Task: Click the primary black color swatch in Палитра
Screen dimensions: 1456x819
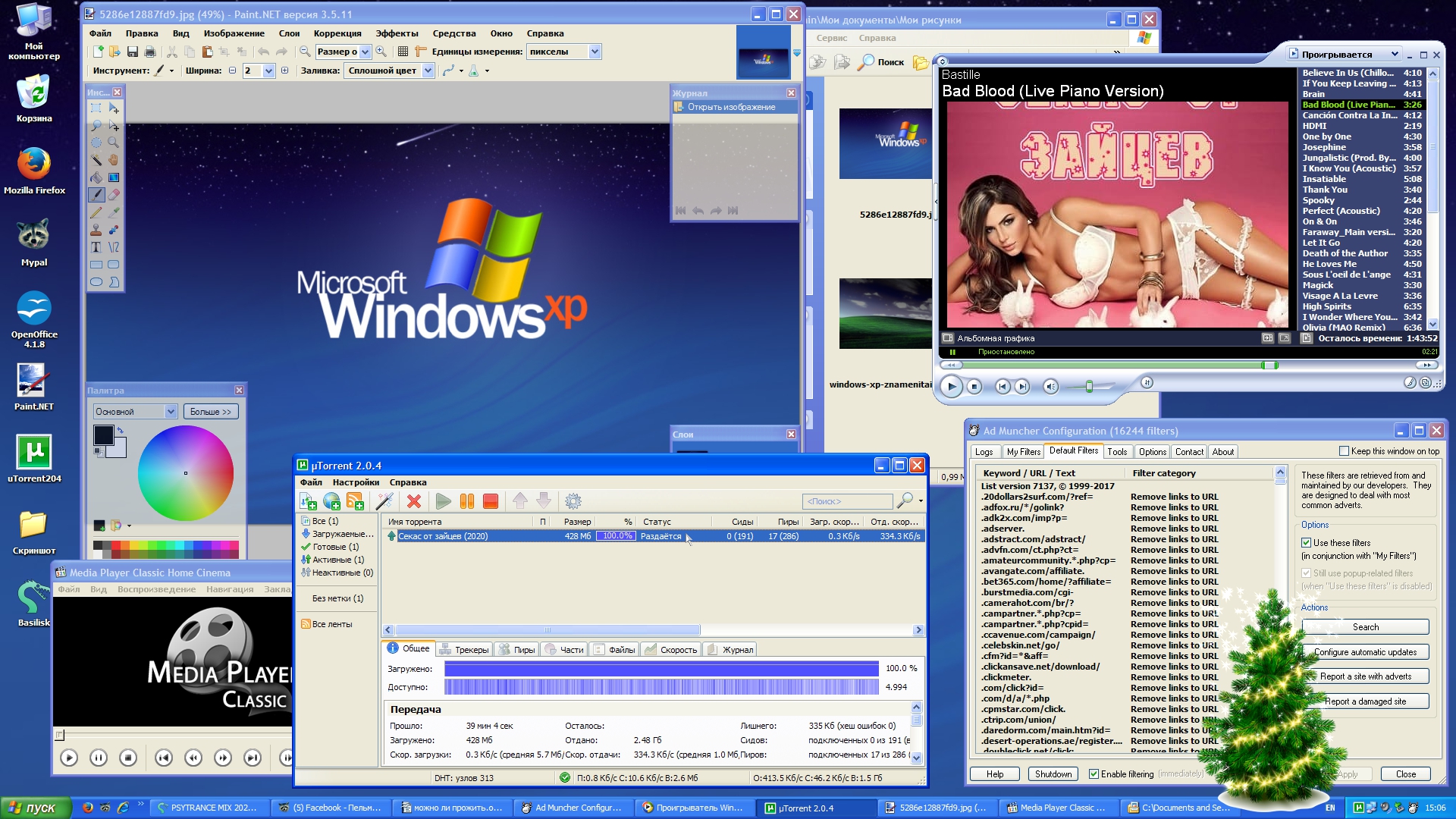Action: [103, 435]
